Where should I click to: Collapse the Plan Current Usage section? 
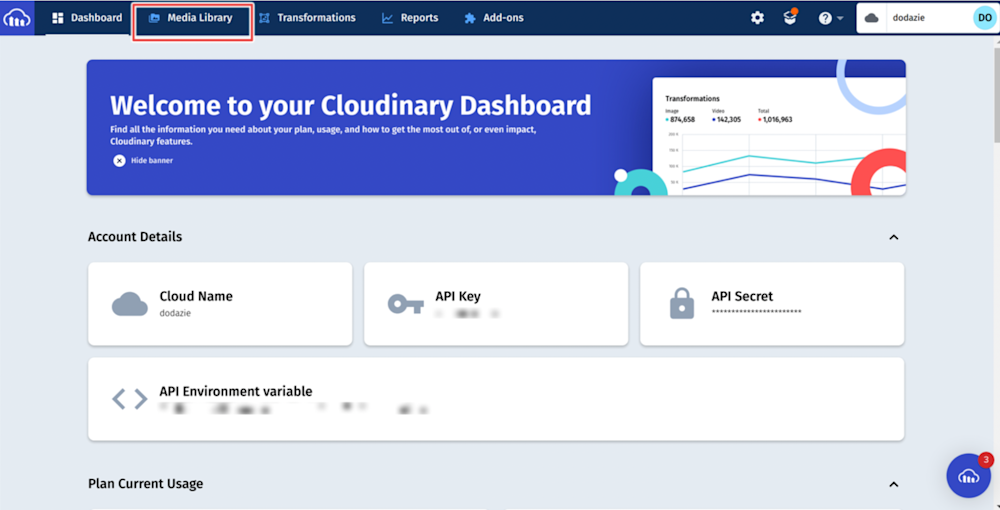893,484
